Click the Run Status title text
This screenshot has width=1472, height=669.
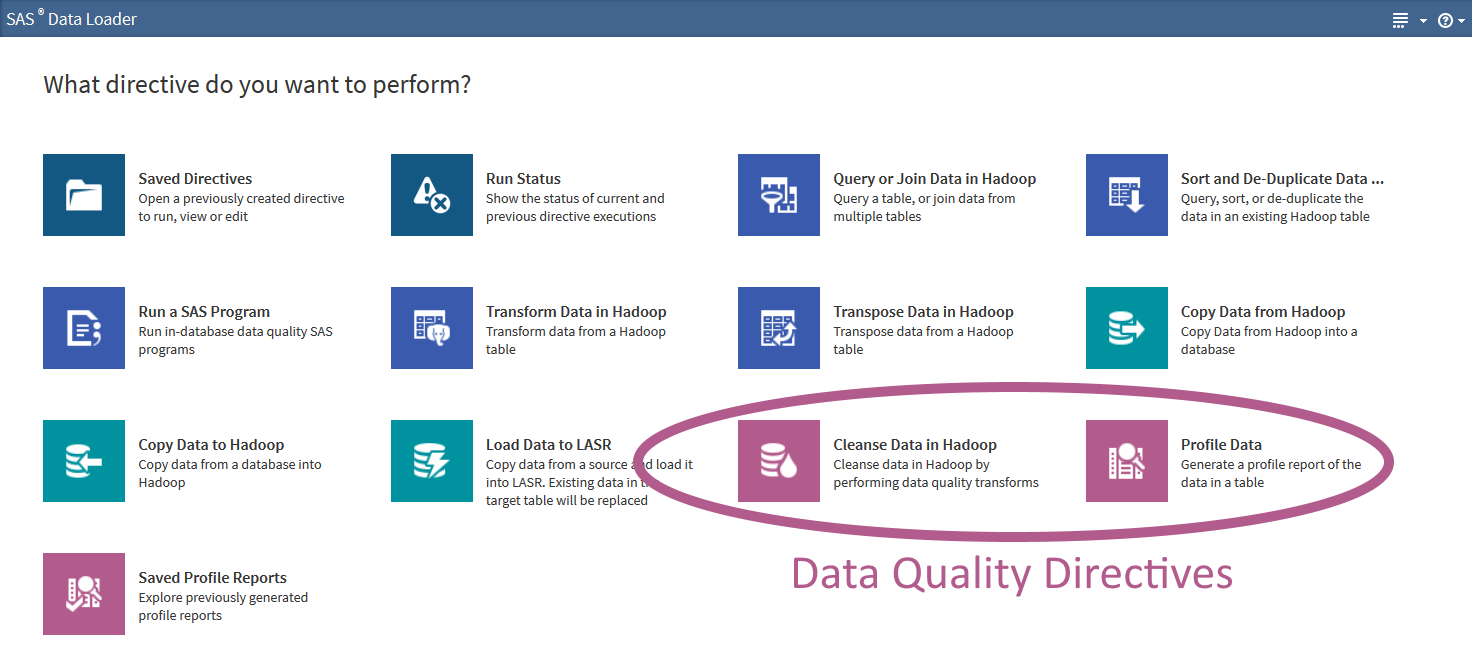[x=523, y=179]
